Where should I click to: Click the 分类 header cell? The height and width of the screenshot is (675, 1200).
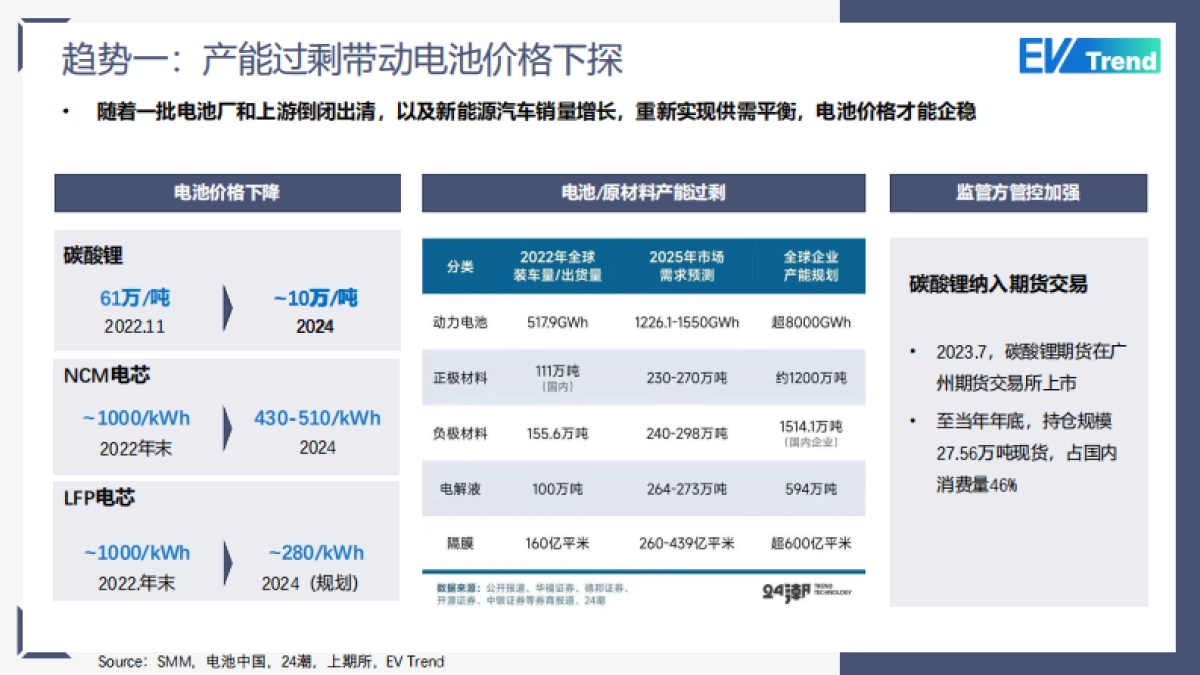coord(459,266)
